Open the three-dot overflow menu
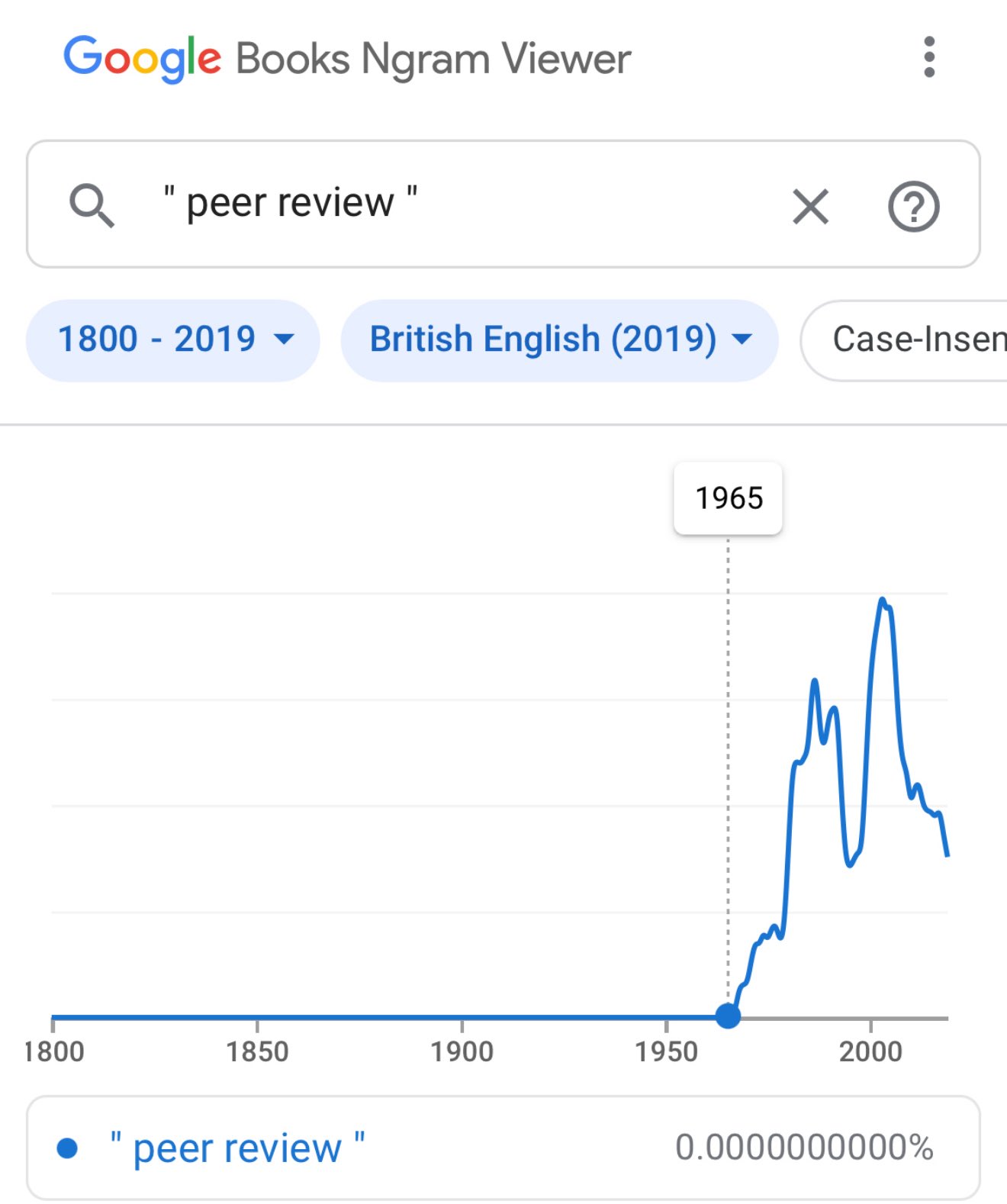 pos(928,57)
